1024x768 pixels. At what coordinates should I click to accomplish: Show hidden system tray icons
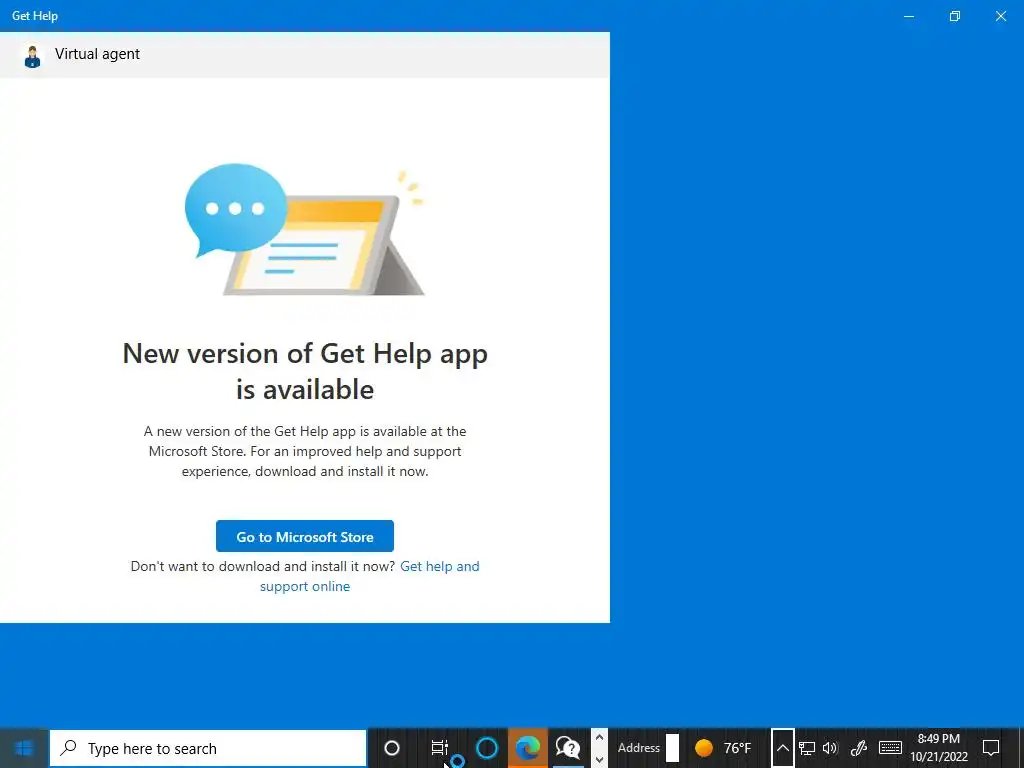[782, 748]
